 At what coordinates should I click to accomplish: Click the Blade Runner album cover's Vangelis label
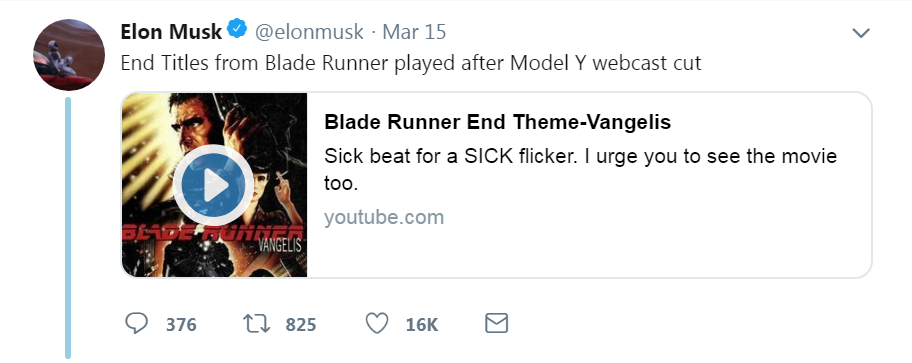point(280,245)
